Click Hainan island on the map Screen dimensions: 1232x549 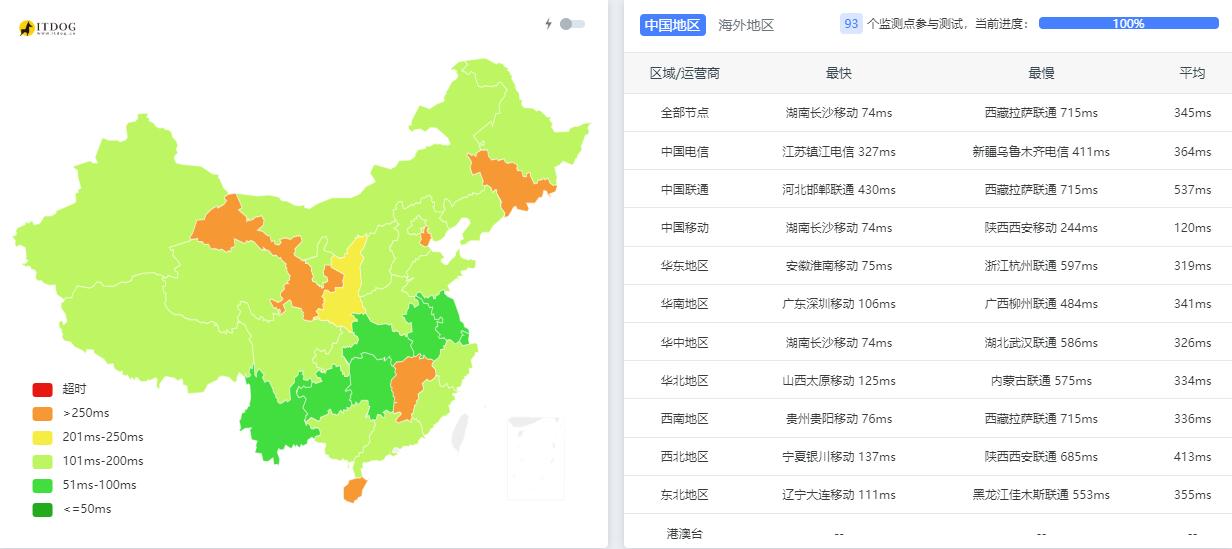click(x=354, y=490)
